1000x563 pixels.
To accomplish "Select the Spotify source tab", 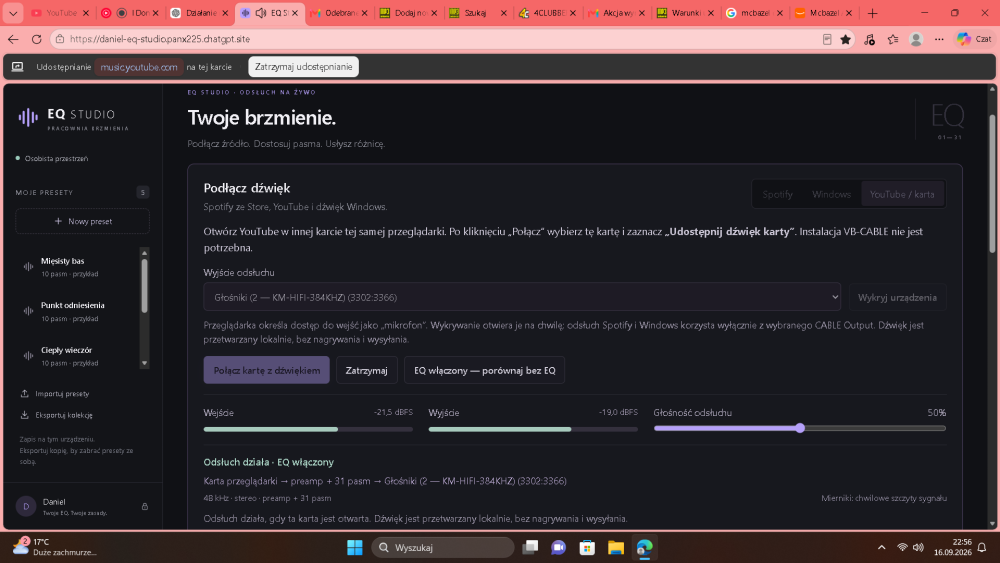I will (x=777, y=194).
